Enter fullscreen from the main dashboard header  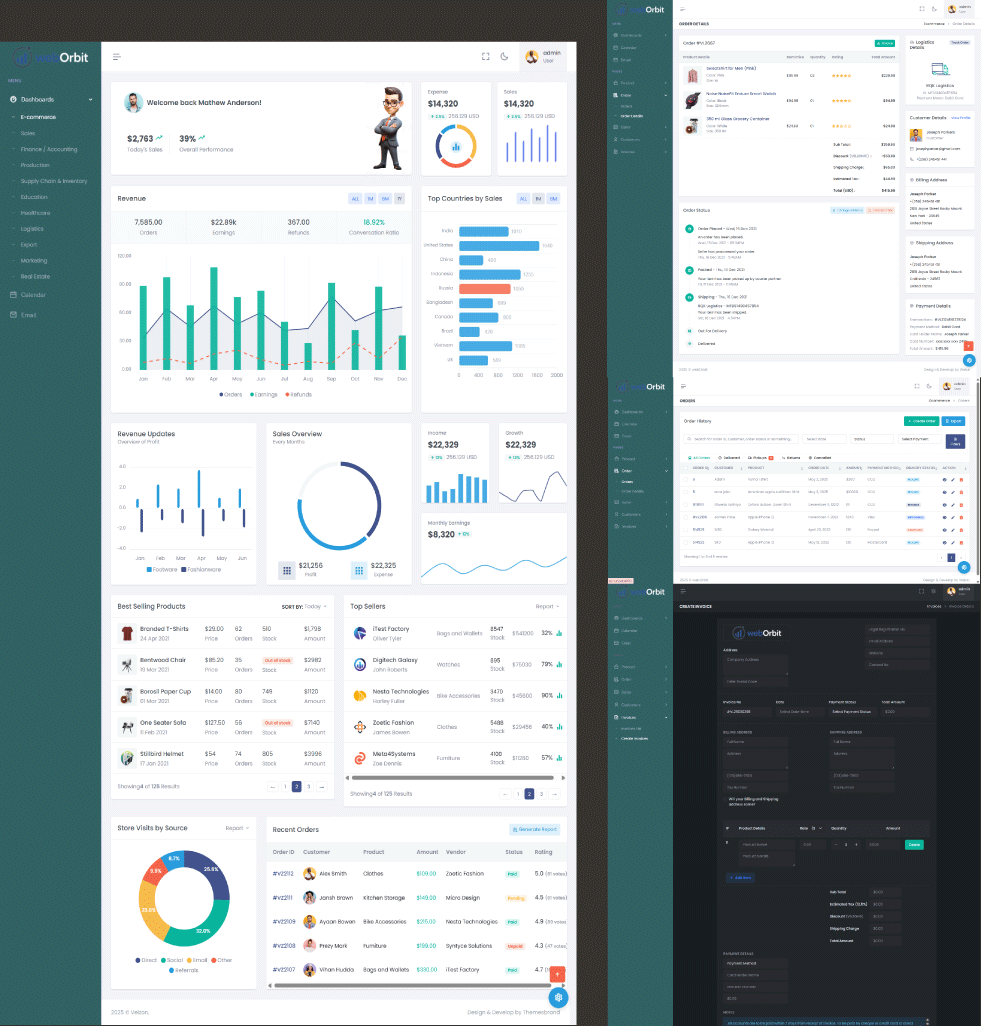(x=486, y=57)
